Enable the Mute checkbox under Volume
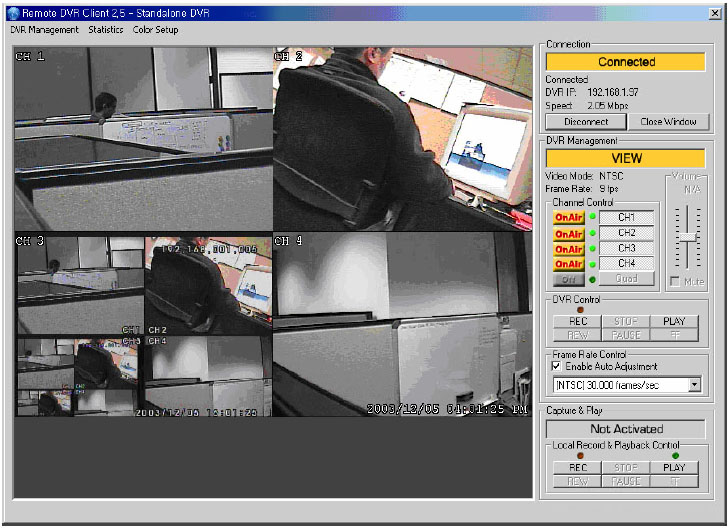The image size is (728, 528). pos(677,281)
